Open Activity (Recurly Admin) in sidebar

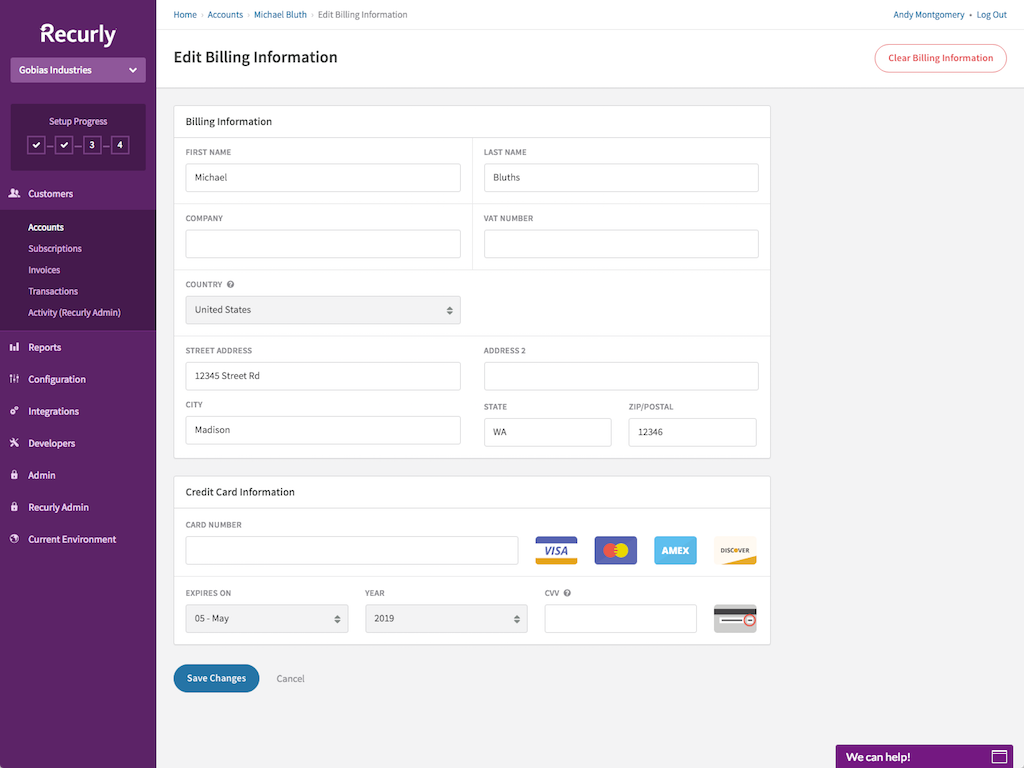[74, 312]
